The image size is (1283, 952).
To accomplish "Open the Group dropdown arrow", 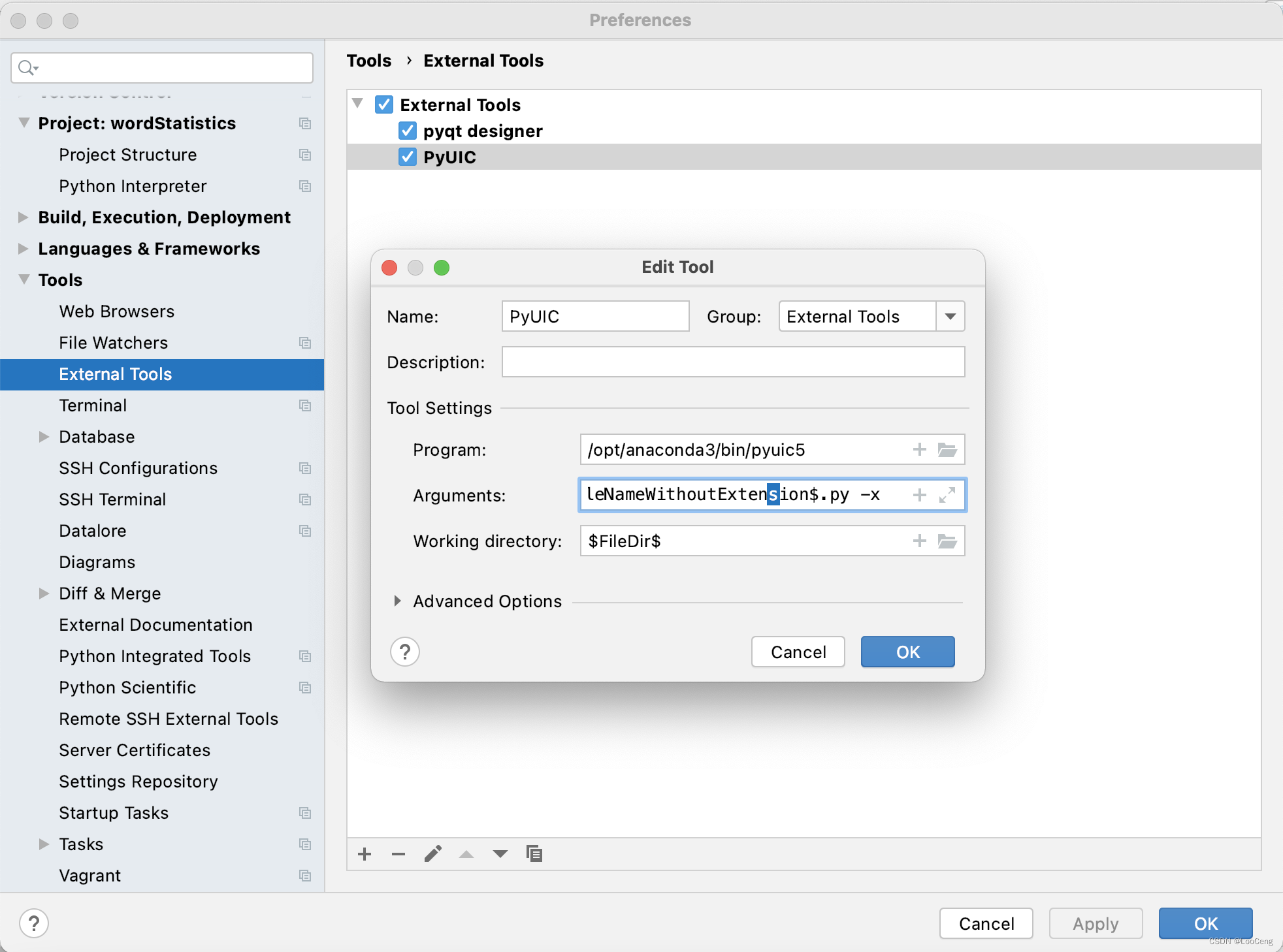I will [950, 317].
